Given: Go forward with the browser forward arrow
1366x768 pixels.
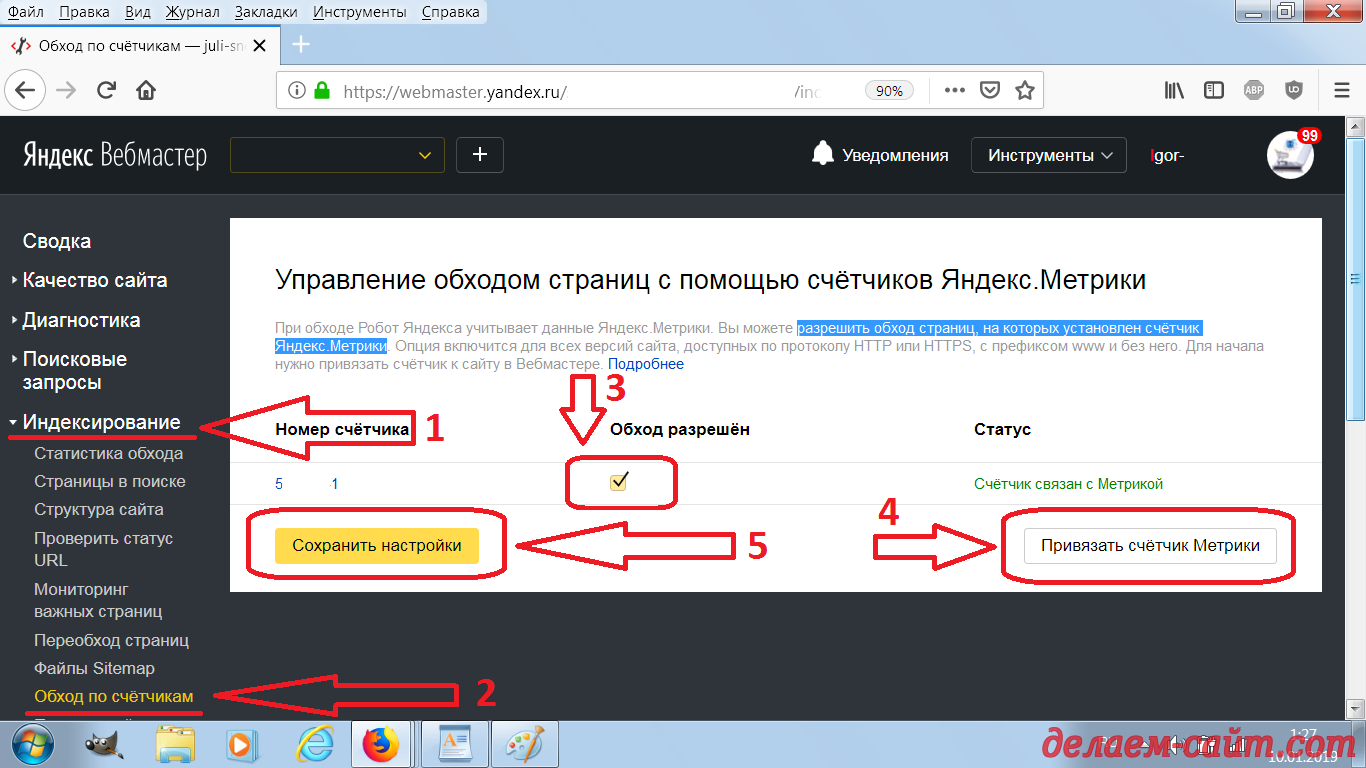Looking at the screenshot, I should [x=66, y=90].
